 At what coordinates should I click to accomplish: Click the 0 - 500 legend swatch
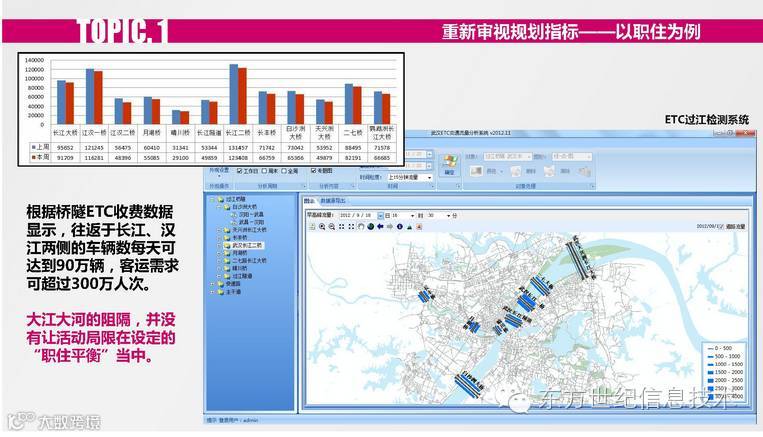(710, 348)
